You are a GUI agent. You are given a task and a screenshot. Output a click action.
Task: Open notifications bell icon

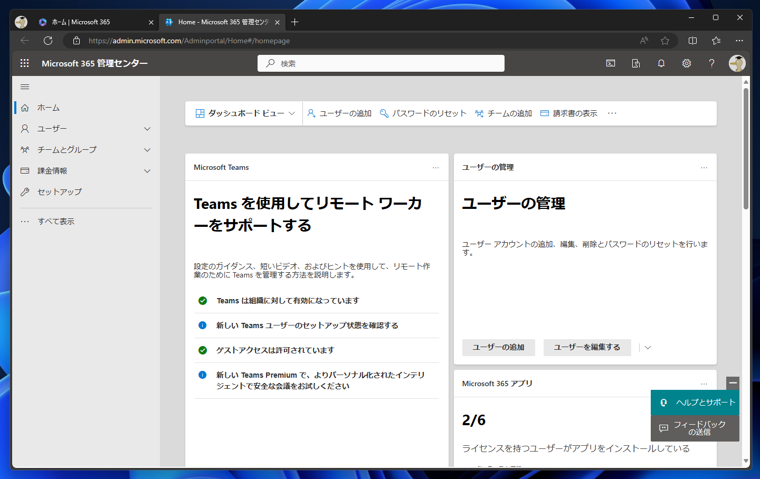point(661,64)
